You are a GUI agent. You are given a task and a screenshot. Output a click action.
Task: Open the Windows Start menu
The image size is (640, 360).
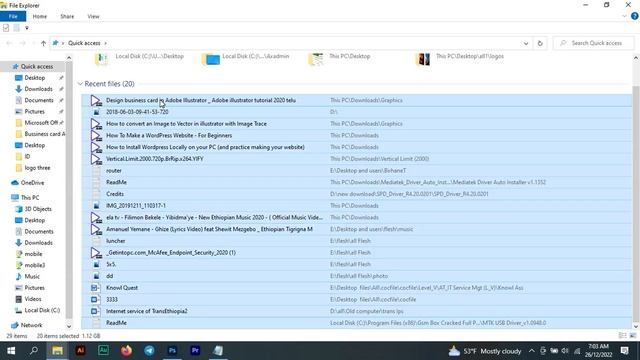(11, 351)
